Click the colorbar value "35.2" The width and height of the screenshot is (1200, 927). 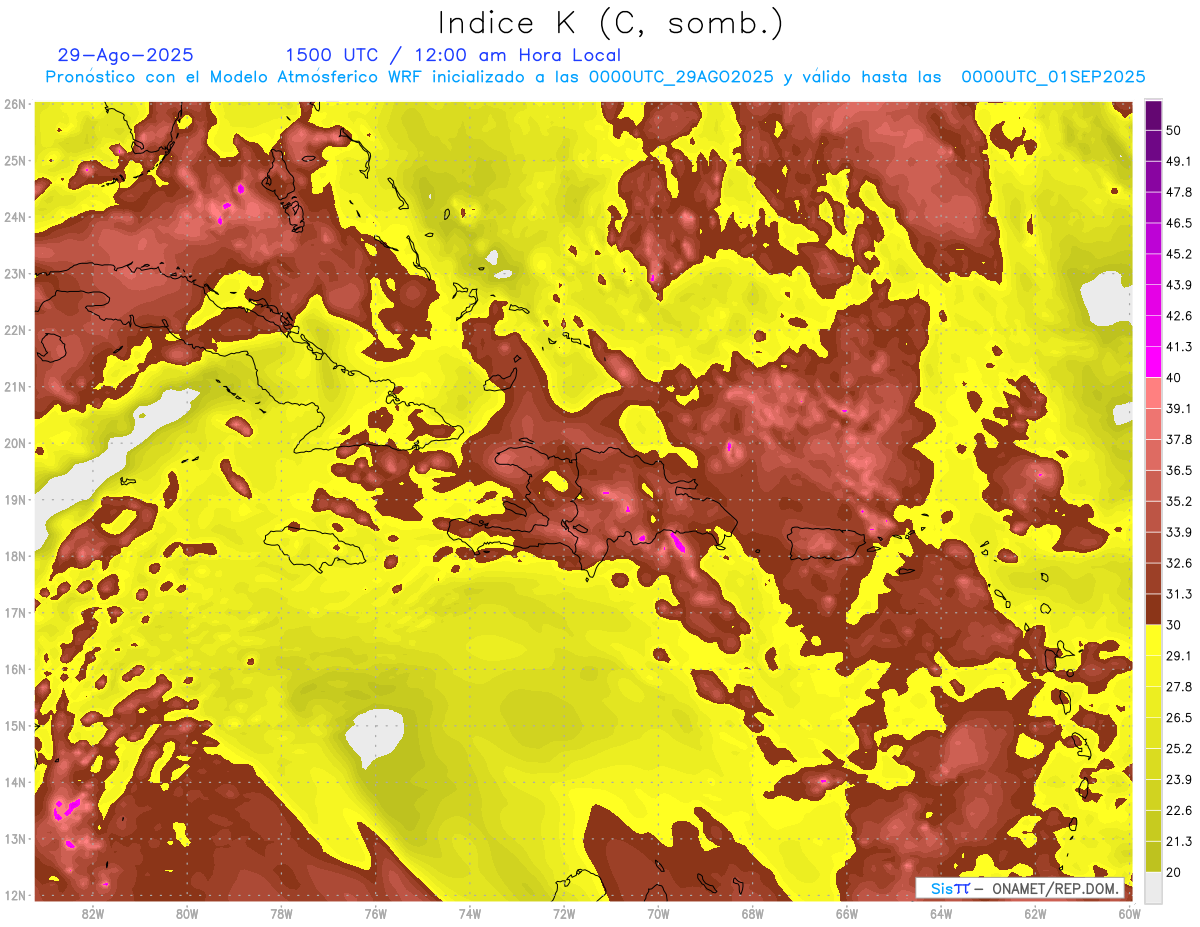(x=1179, y=501)
